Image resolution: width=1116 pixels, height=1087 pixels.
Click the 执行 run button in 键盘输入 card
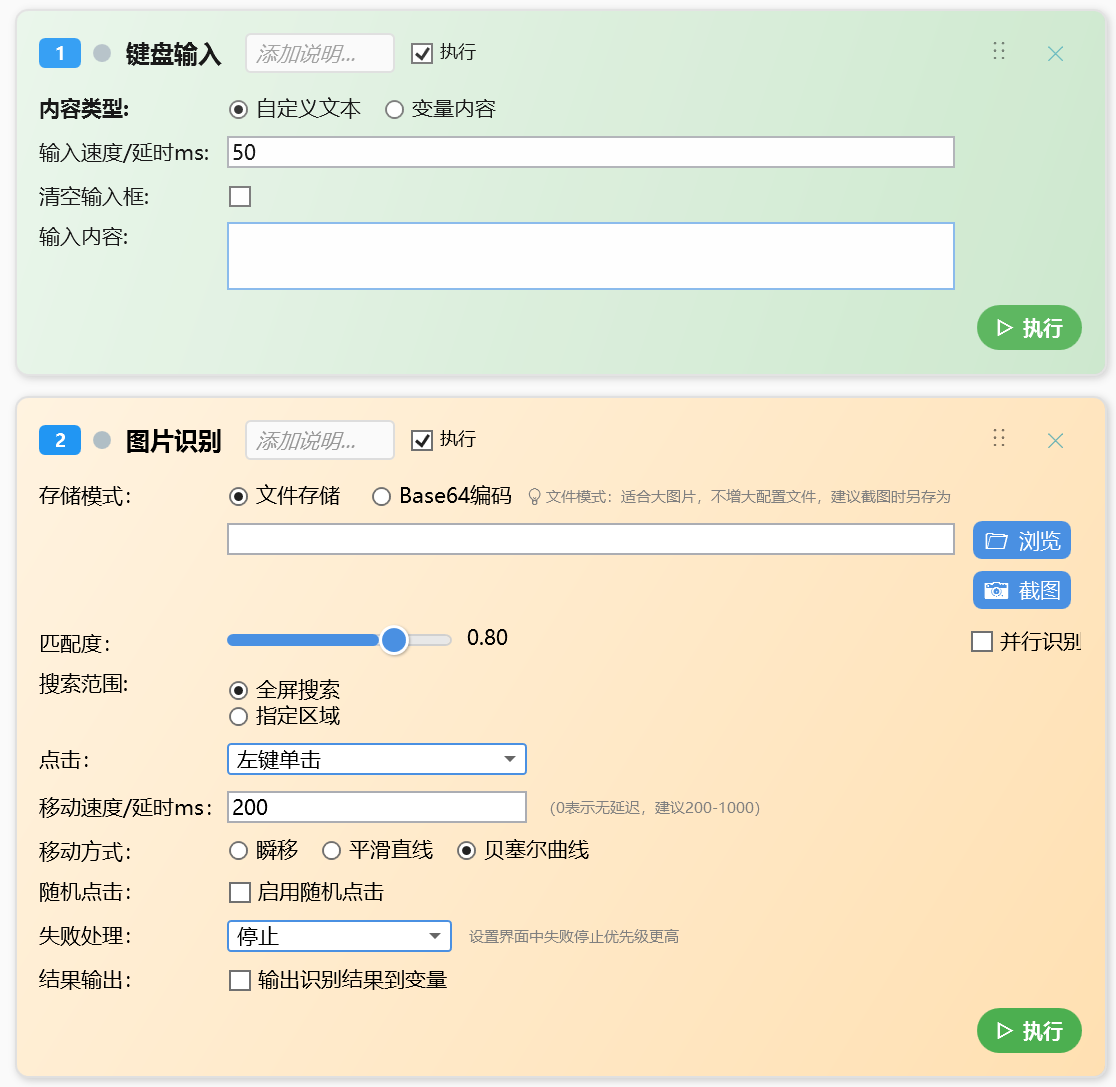pyautogui.click(x=1029, y=328)
